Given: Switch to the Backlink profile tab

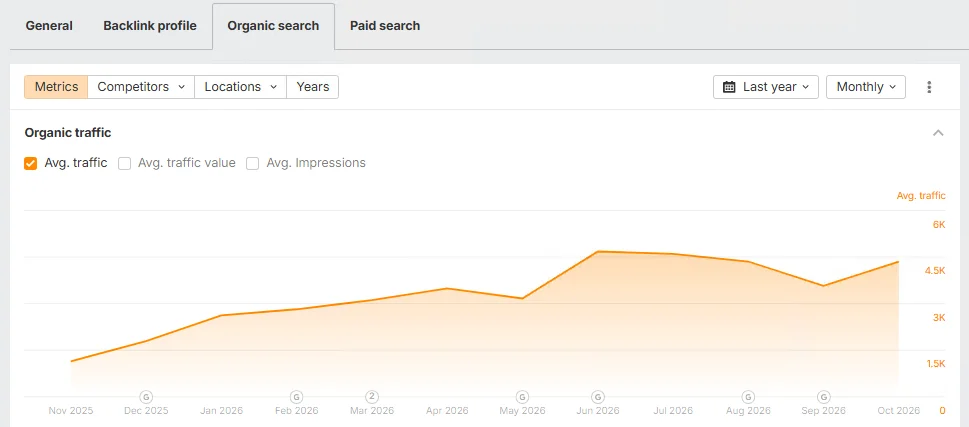Looking at the screenshot, I should [x=150, y=26].
